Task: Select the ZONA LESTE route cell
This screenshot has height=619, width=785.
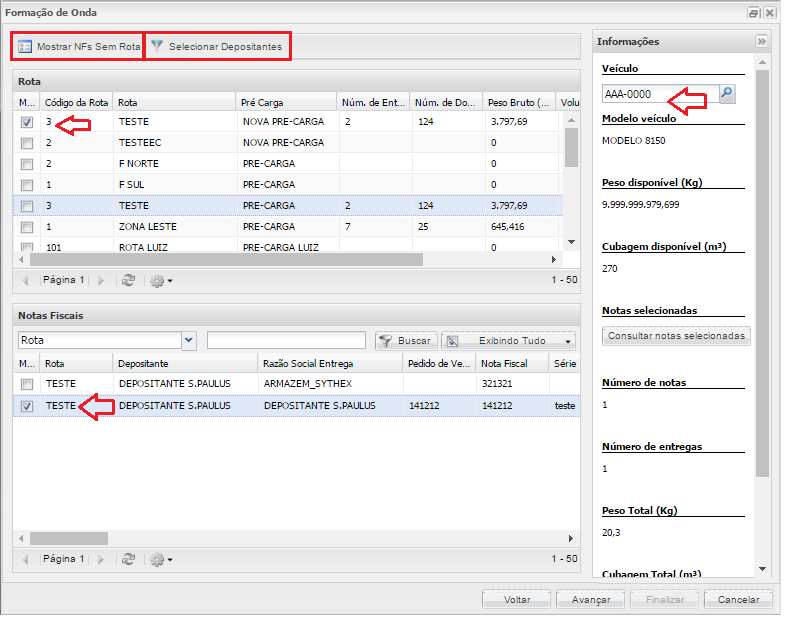Action: point(176,227)
